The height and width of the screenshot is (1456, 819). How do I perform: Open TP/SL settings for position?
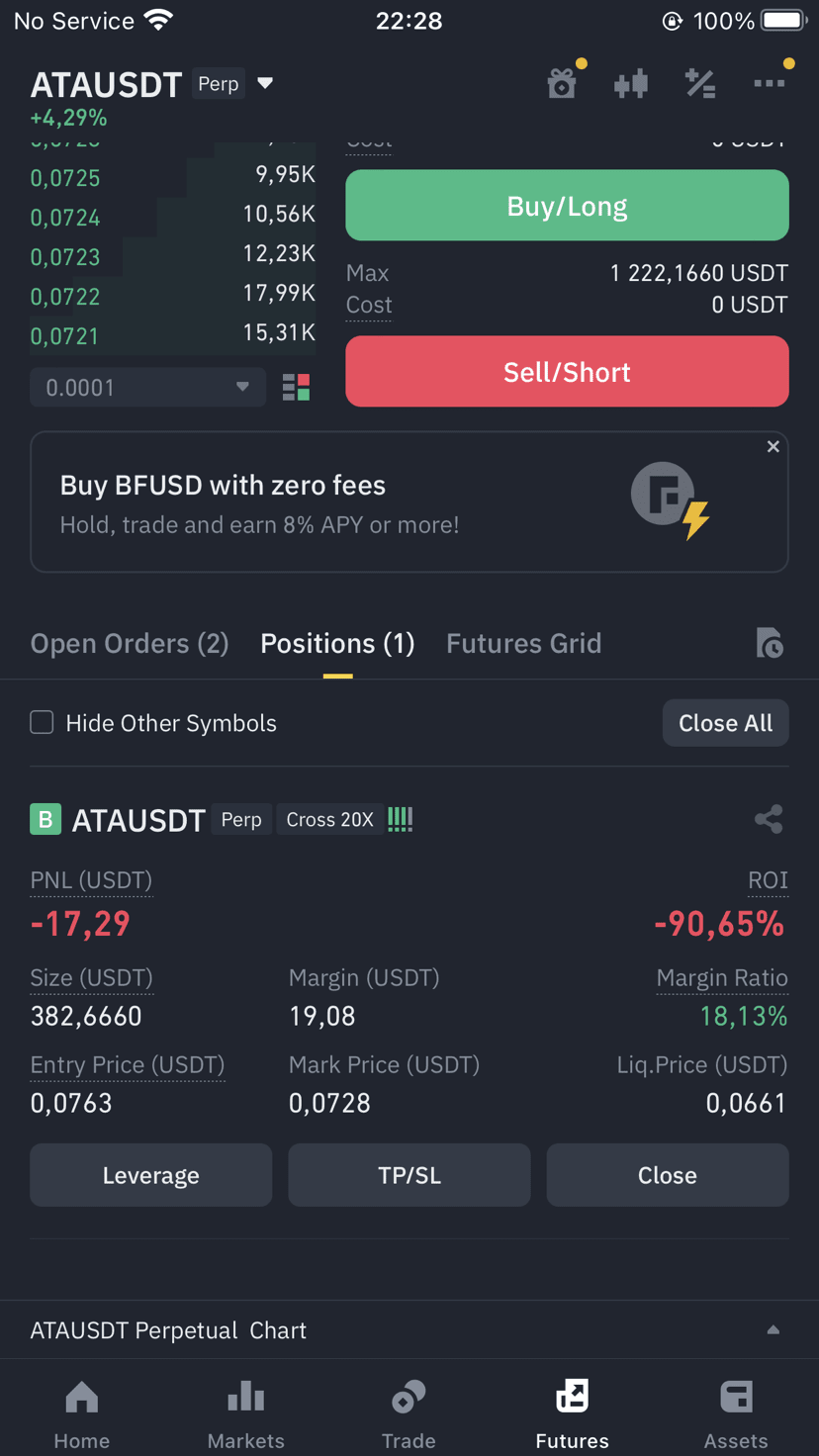pos(409,1175)
